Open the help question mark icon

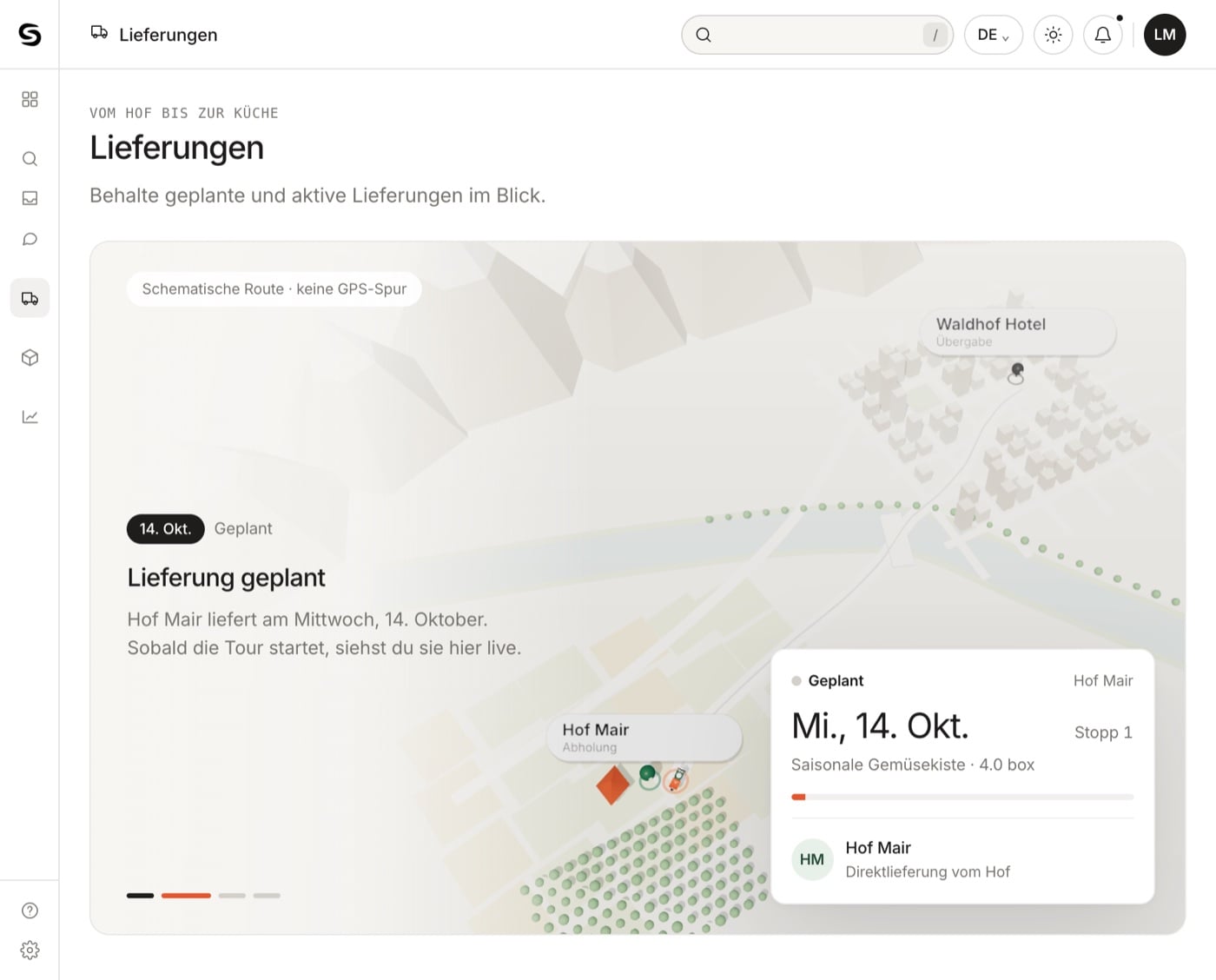30,910
